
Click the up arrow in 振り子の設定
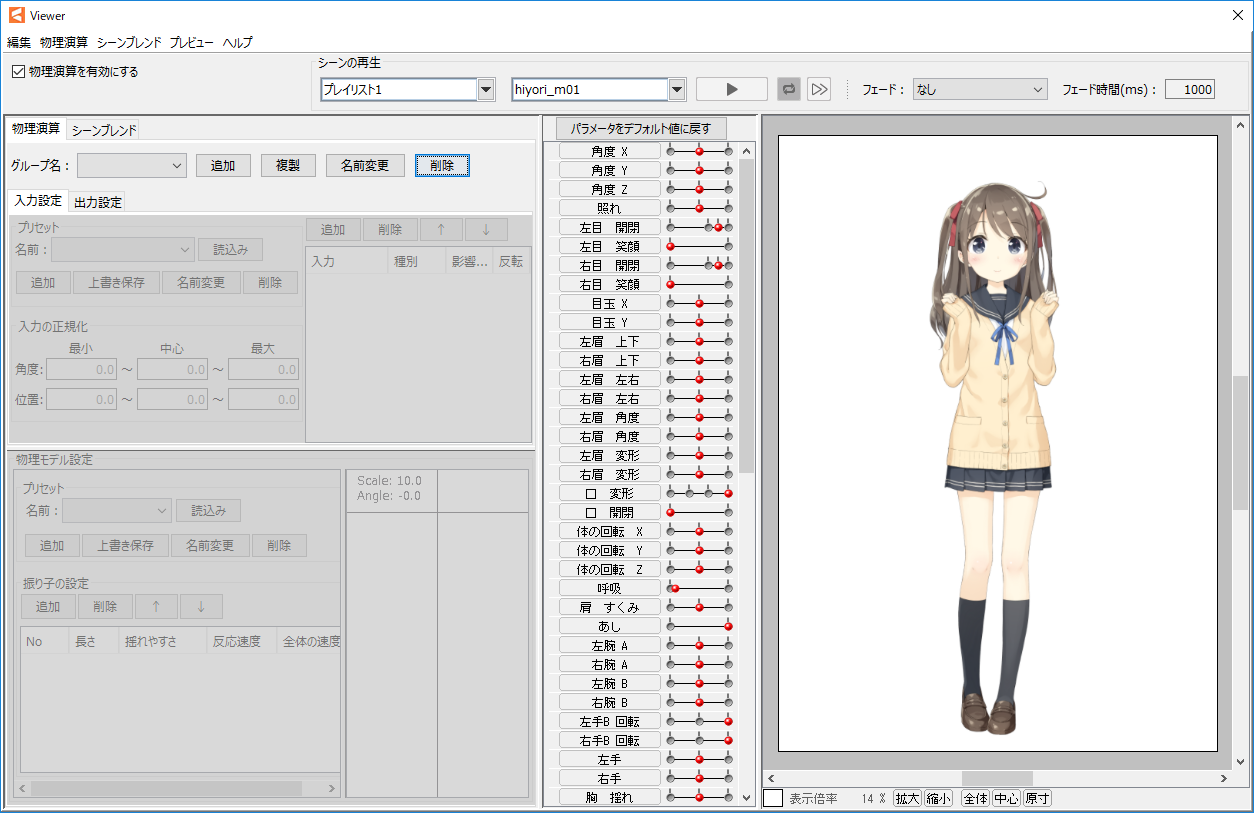click(x=156, y=606)
